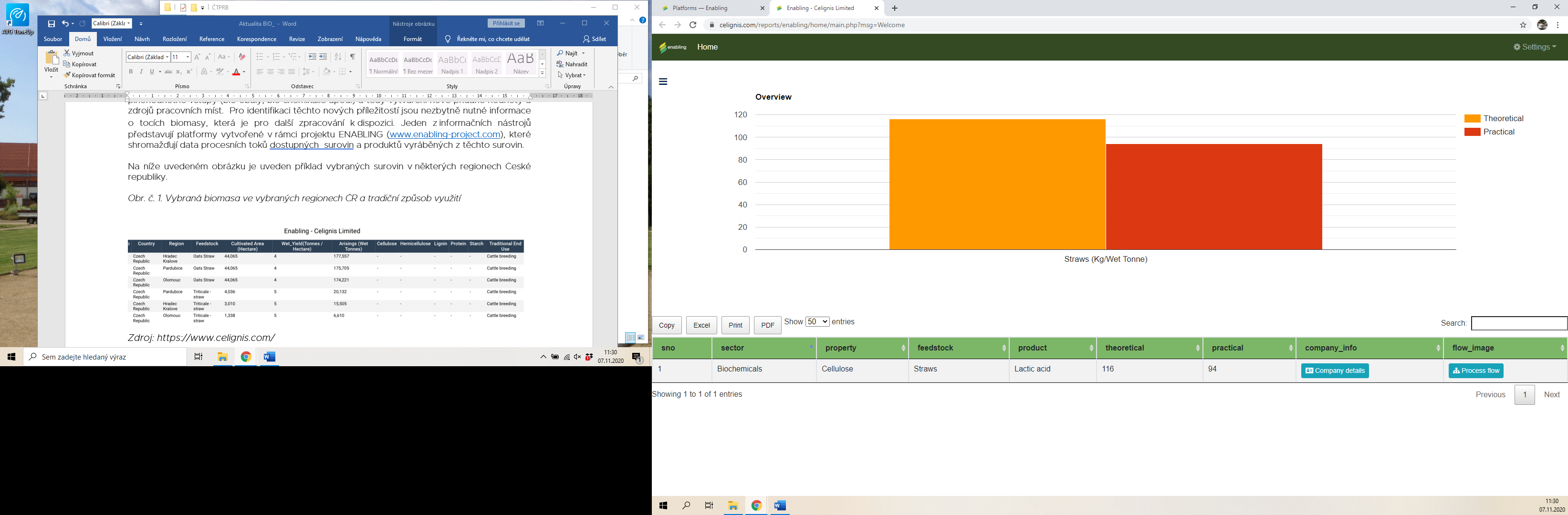Image resolution: width=1568 pixels, height=515 pixels.
Task: Click the volume icon in the system tray
Action: click(578, 357)
